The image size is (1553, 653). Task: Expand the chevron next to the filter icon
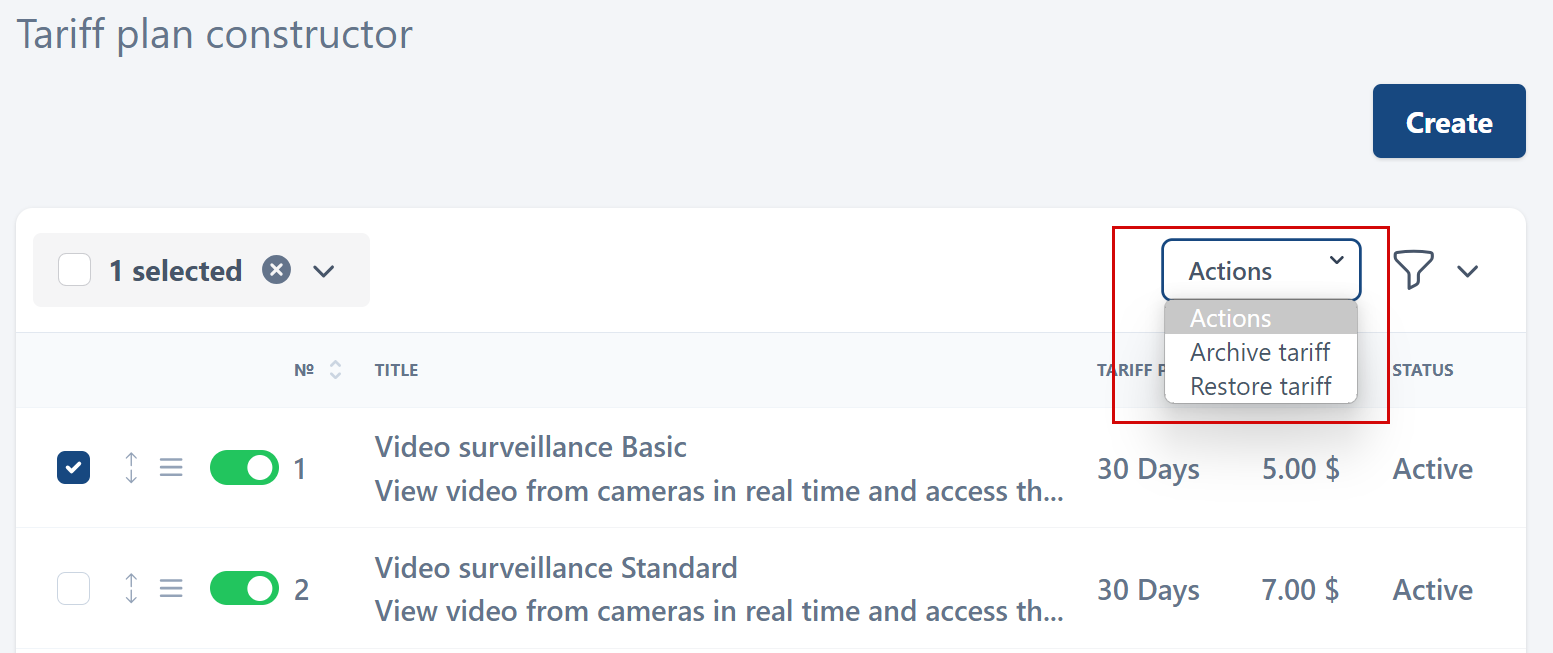point(1467,270)
